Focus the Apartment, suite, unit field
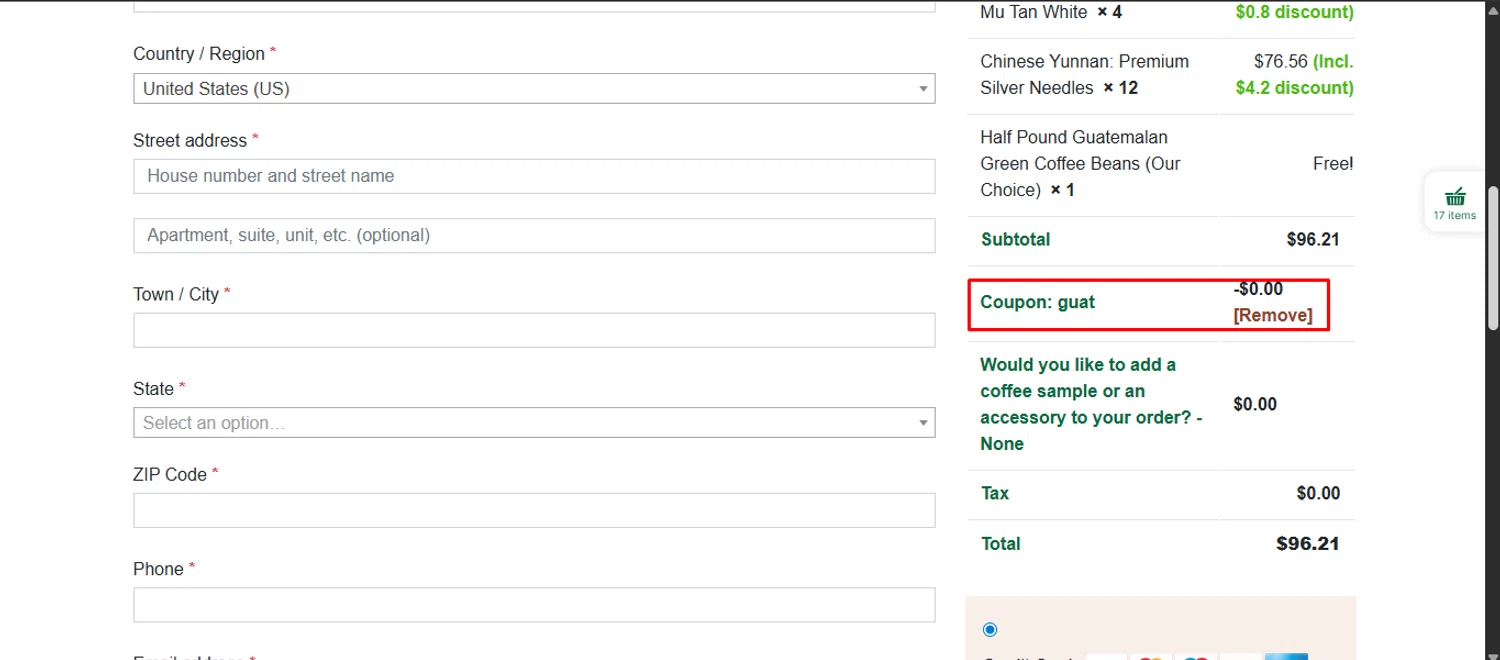The height and width of the screenshot is (660, 1500). [534, 236]
